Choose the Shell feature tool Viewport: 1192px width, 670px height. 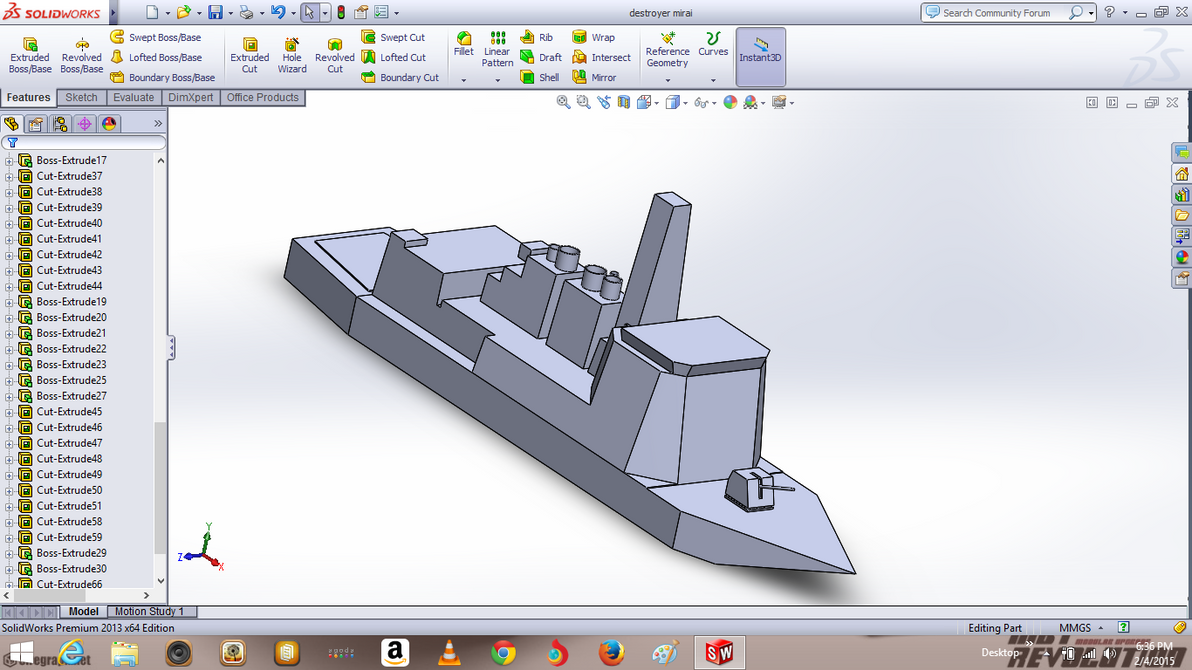pos(539,77)
